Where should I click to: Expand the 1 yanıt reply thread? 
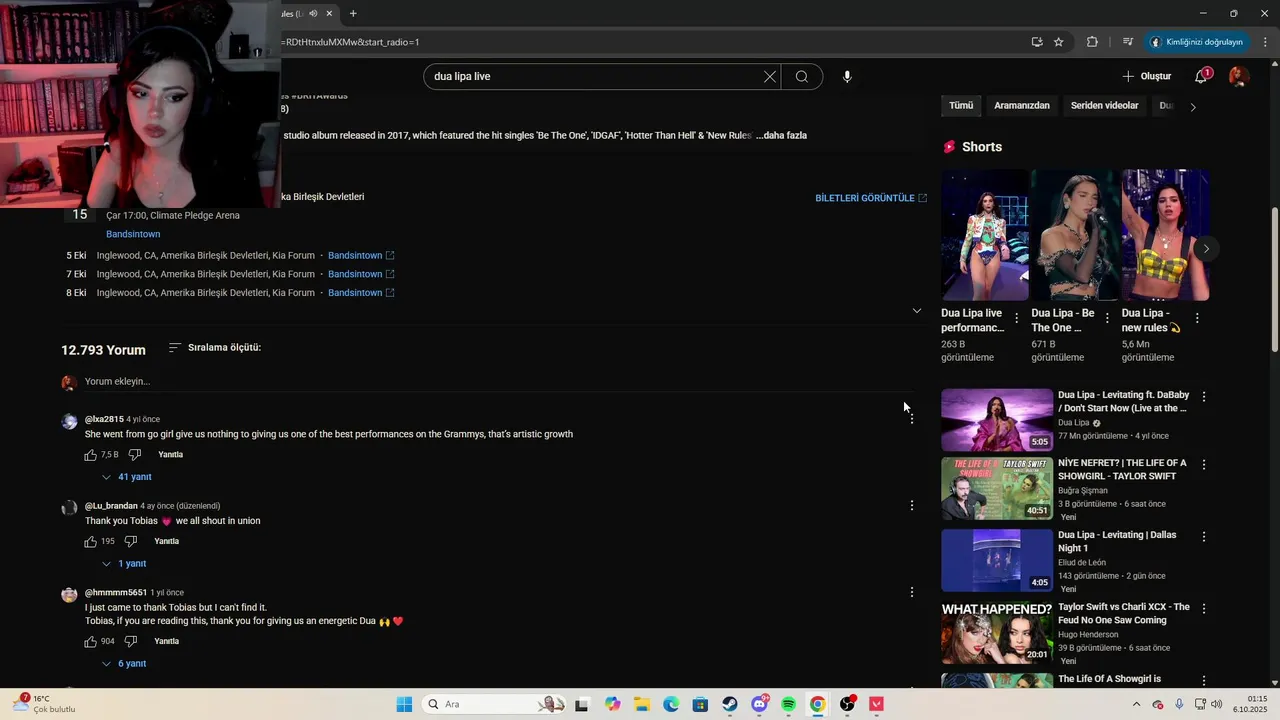(x=125, y=564)
